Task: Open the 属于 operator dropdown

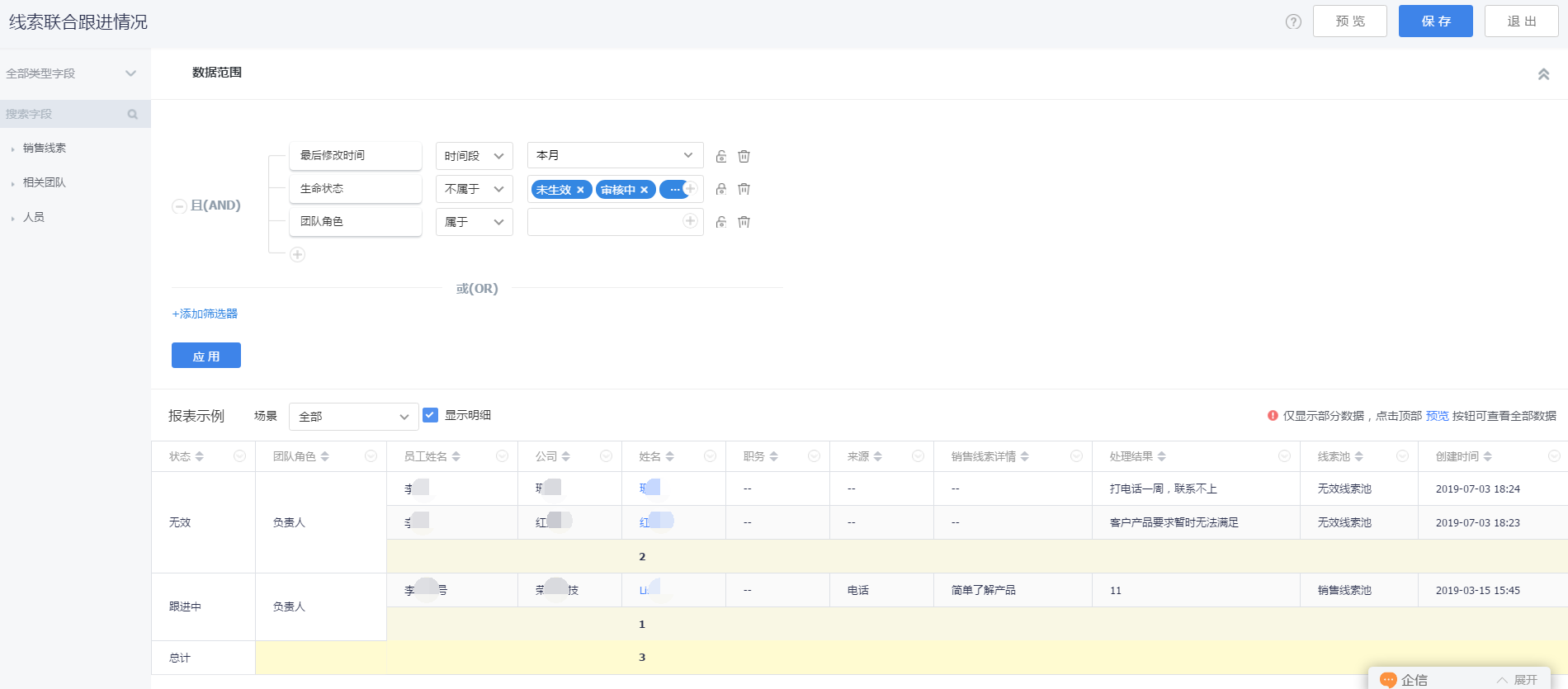Action: click(x=475, y=222)
